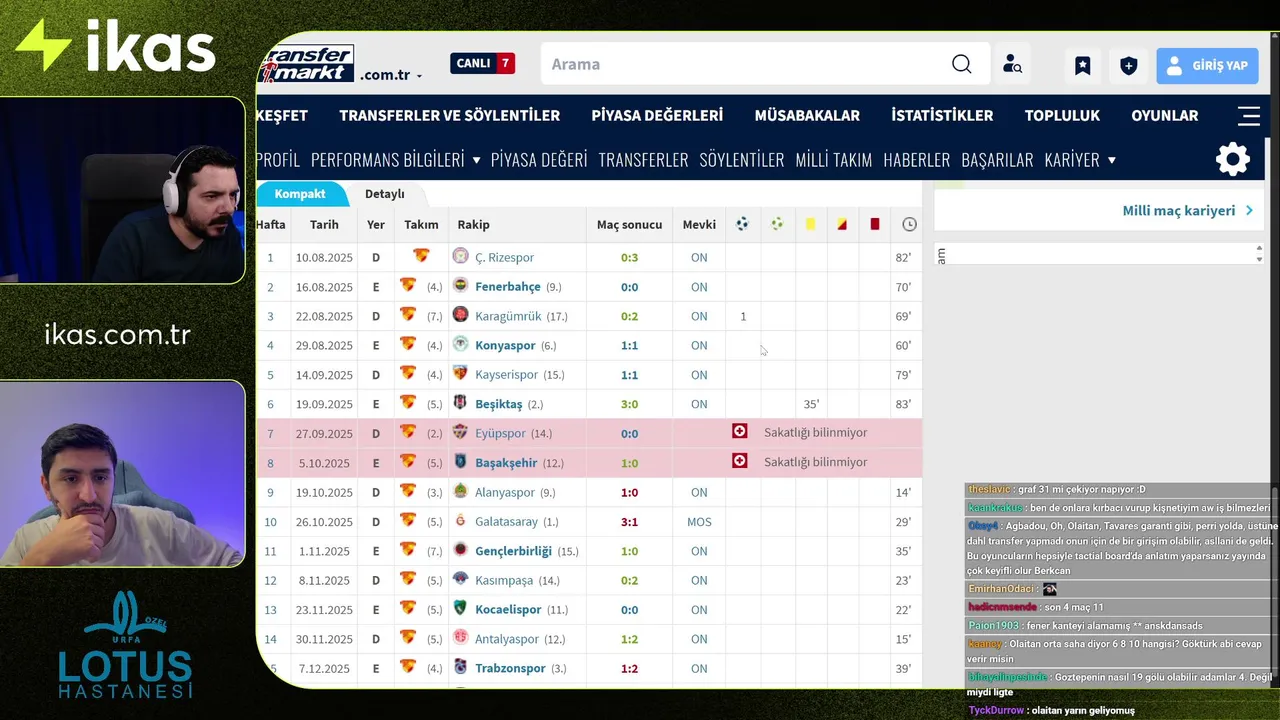Click the injury icon in Başakşehir row
This screenshot has height=720, width=1280.
[x=740, y=461]
